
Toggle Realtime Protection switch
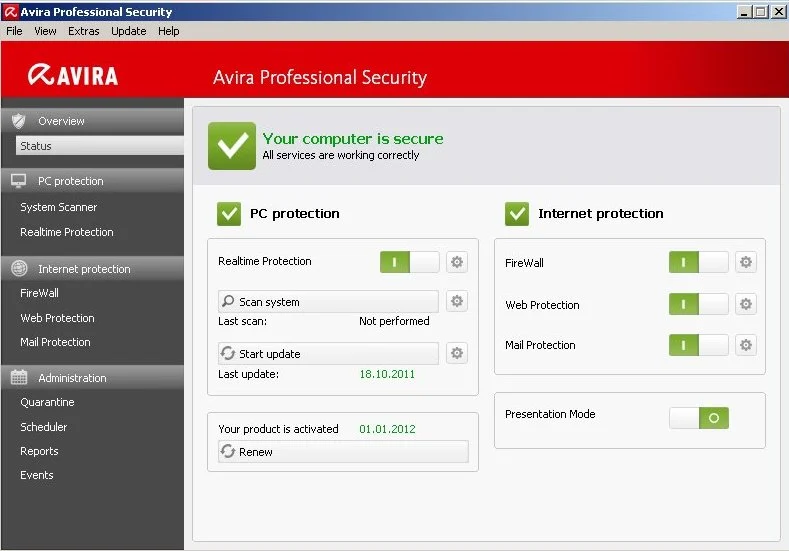coord(410,262)
